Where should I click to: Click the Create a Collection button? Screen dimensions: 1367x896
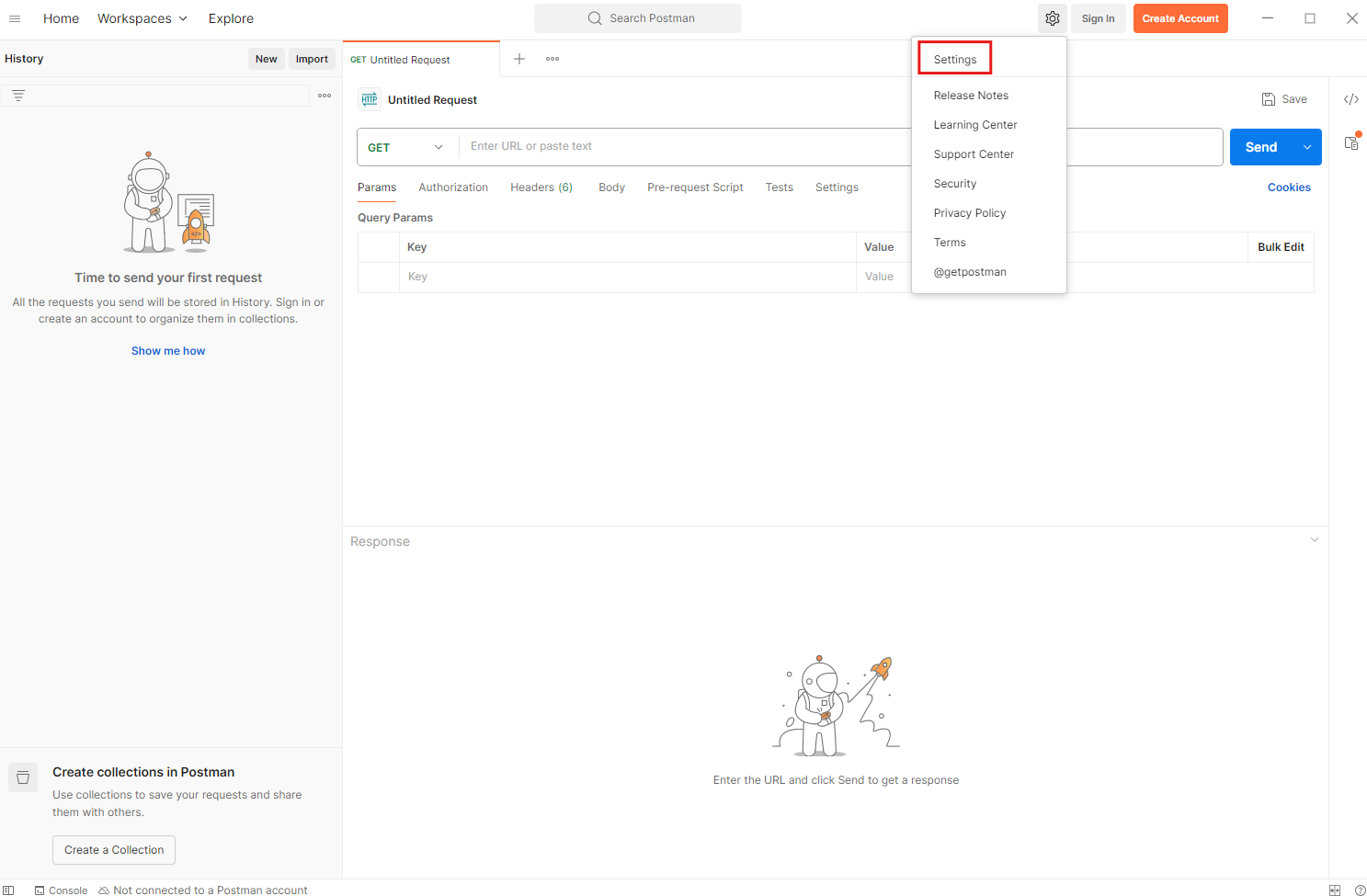tap(114, 850)
